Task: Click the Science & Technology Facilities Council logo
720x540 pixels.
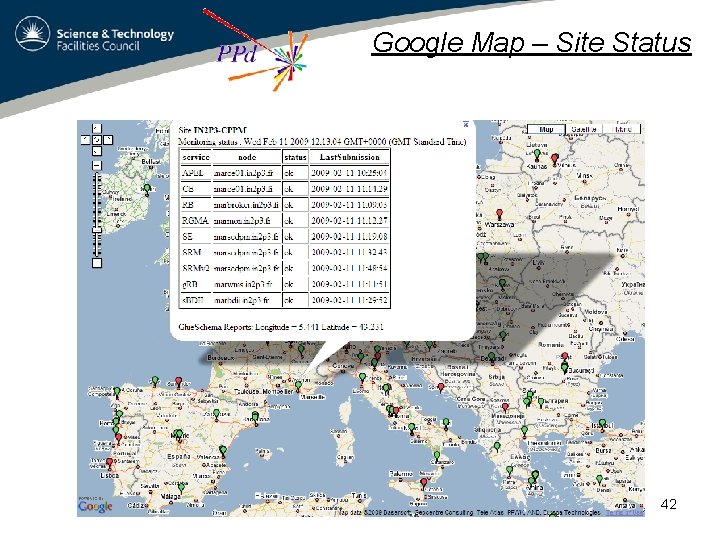Action: [x=95, y=34]
